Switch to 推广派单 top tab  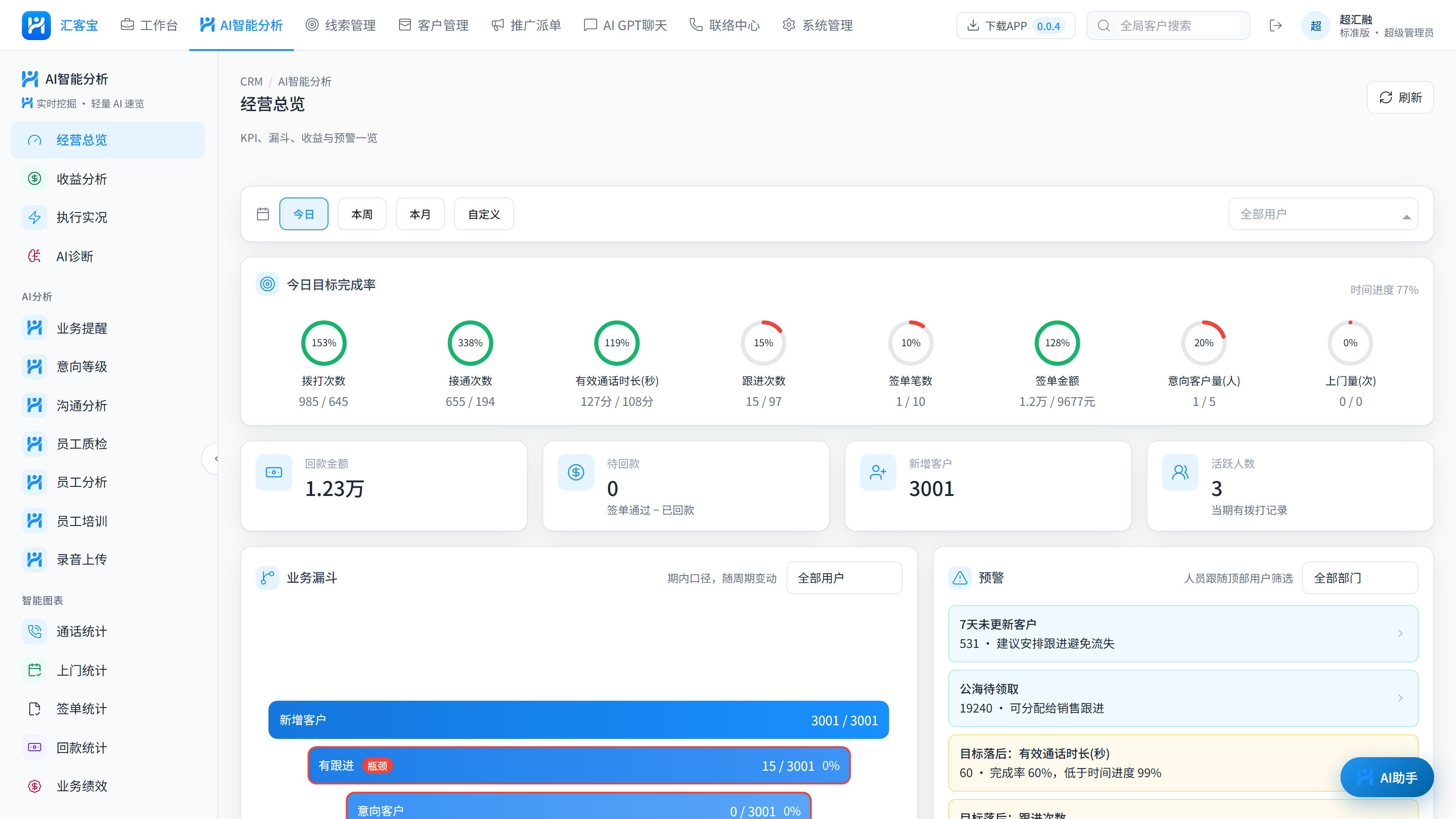point(526,25)
